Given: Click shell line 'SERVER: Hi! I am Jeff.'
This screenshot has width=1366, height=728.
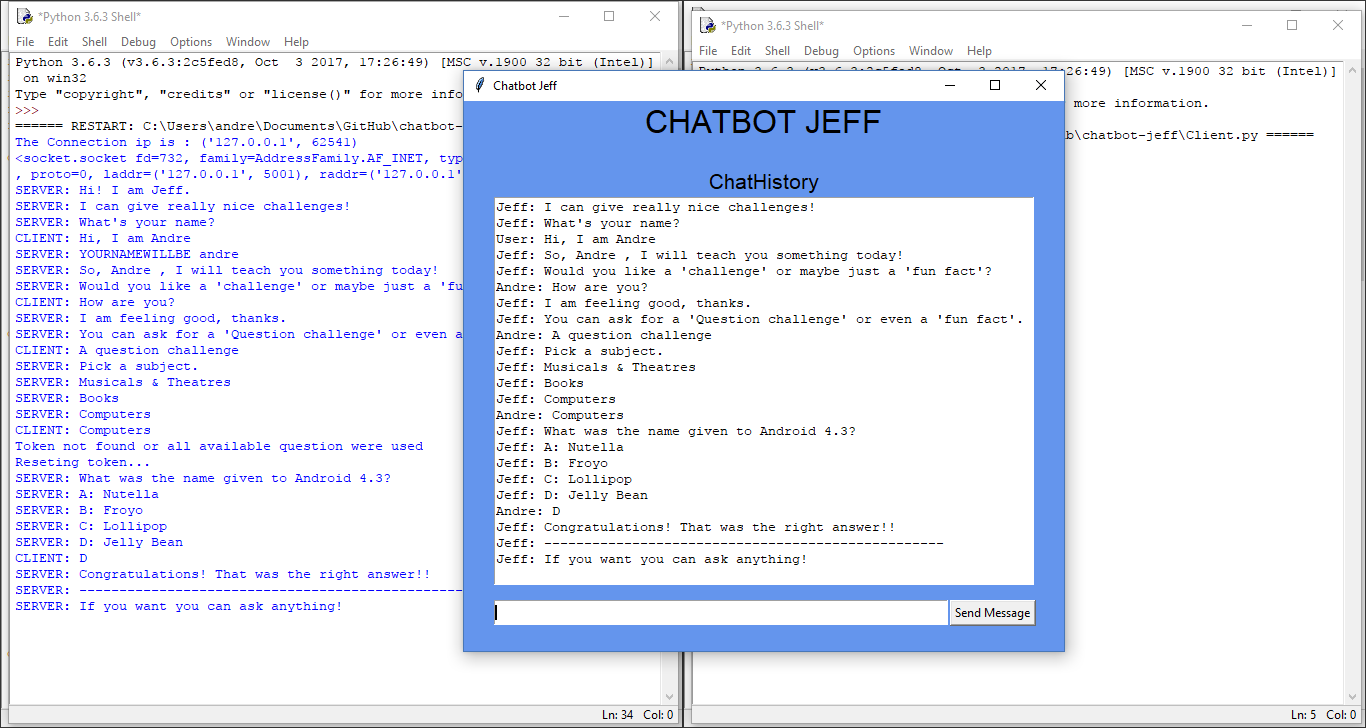Looking at the screenshot, I should tap(102, 190).
